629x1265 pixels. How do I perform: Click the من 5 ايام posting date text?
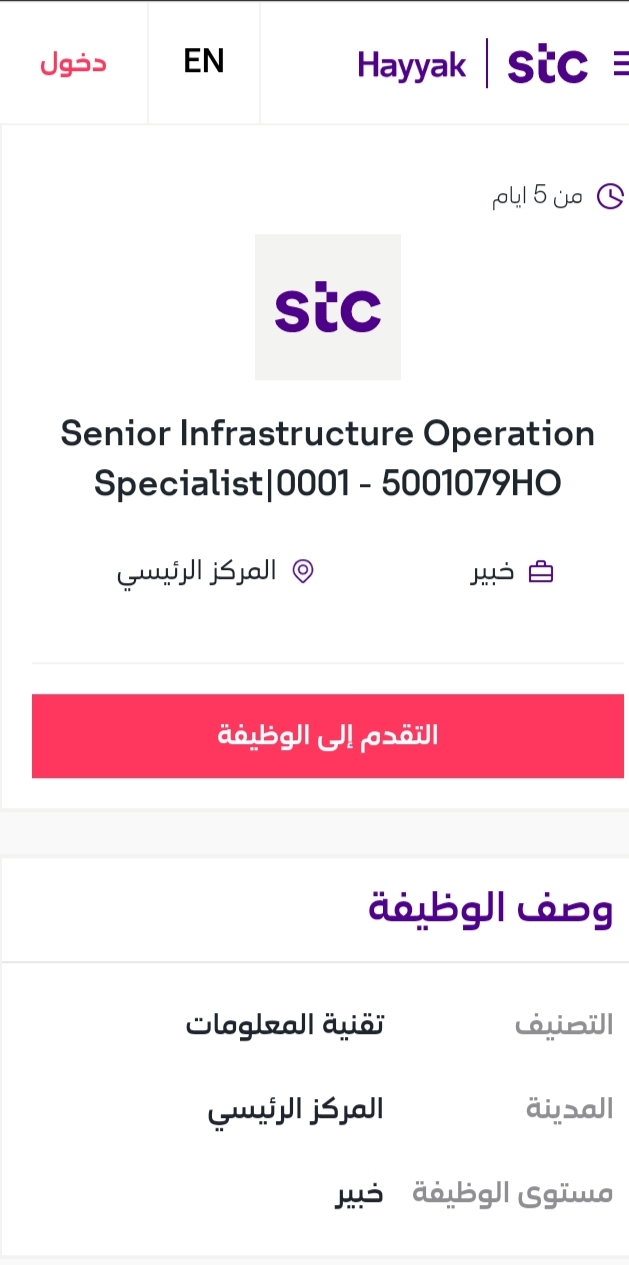[537, 195]
